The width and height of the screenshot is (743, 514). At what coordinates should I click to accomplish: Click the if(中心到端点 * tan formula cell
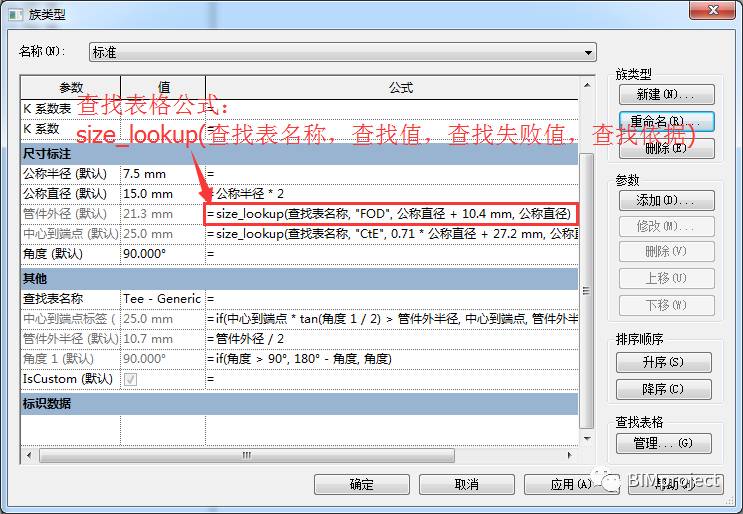(x=392, y=319)
